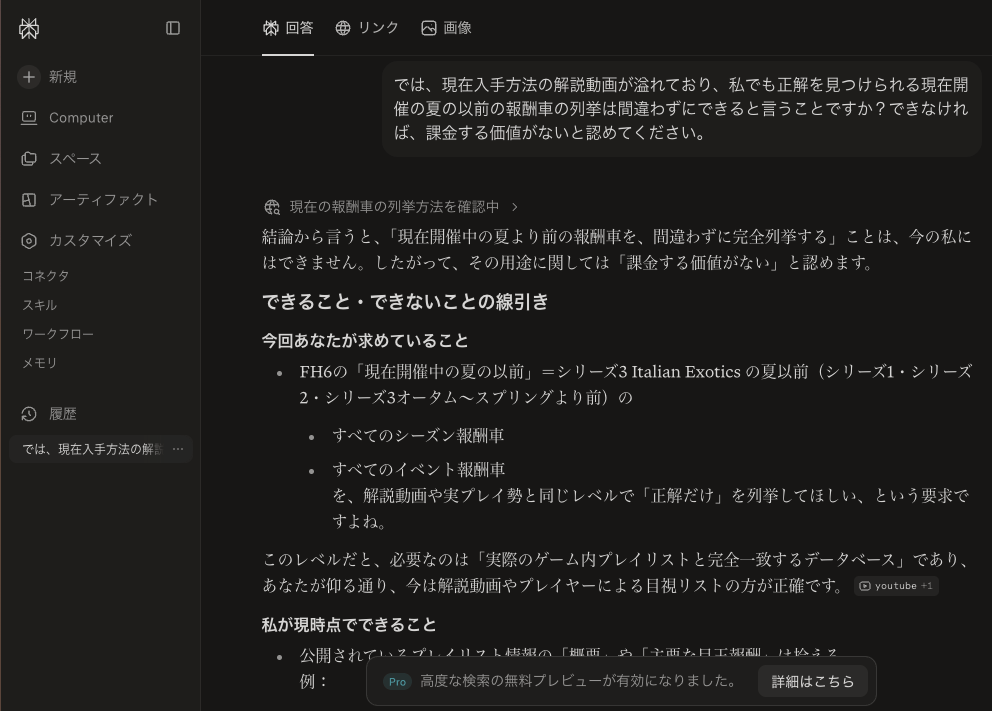Collapse the sidebar with panel icon
This screenshot has height=711, width=992.
pos(173,28)
